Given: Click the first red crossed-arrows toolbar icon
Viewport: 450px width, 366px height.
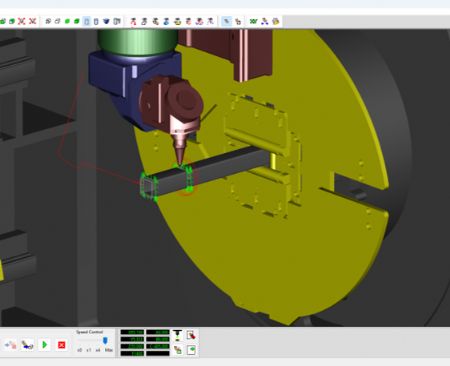Looking at the screenshot, I should pos(22,21).
